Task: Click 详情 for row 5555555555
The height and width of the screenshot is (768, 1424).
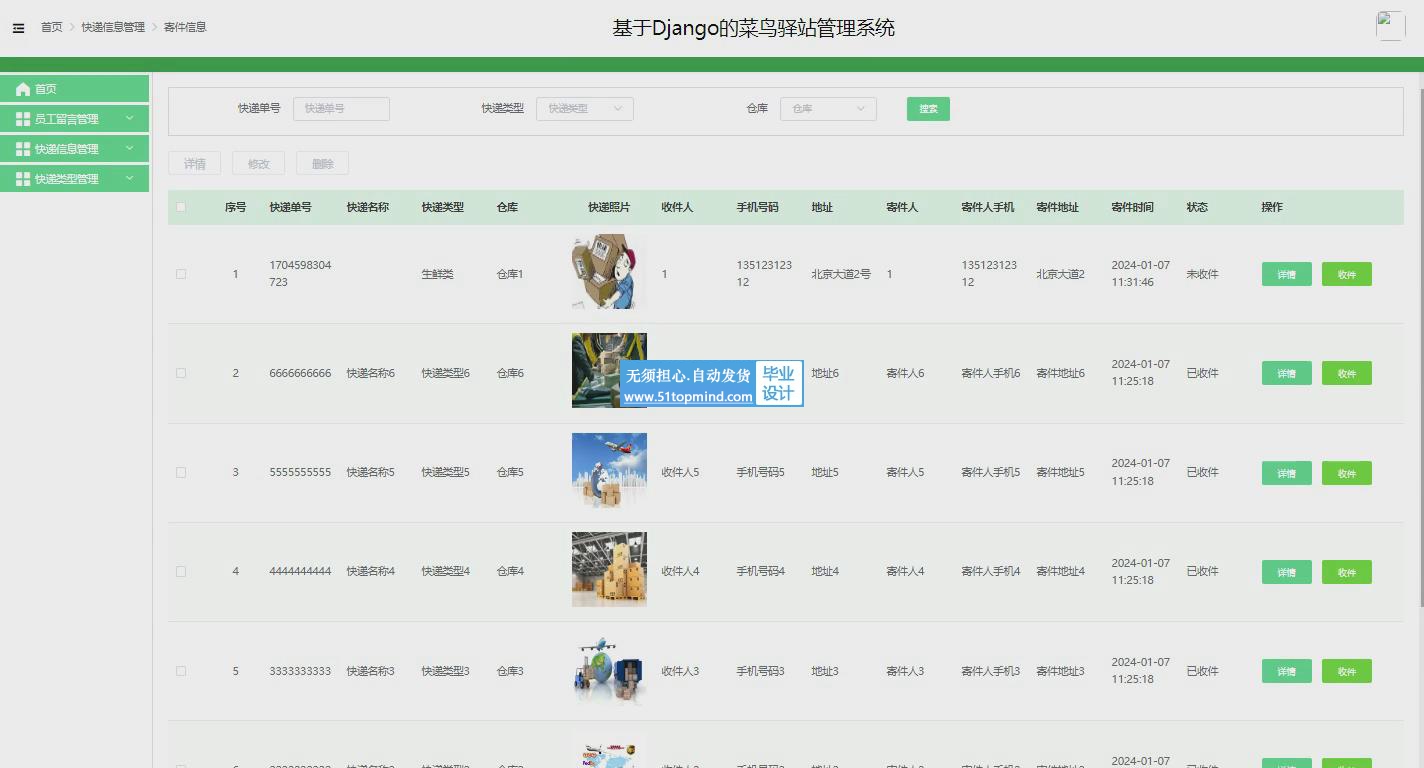Action: [x=1286, y=473]
